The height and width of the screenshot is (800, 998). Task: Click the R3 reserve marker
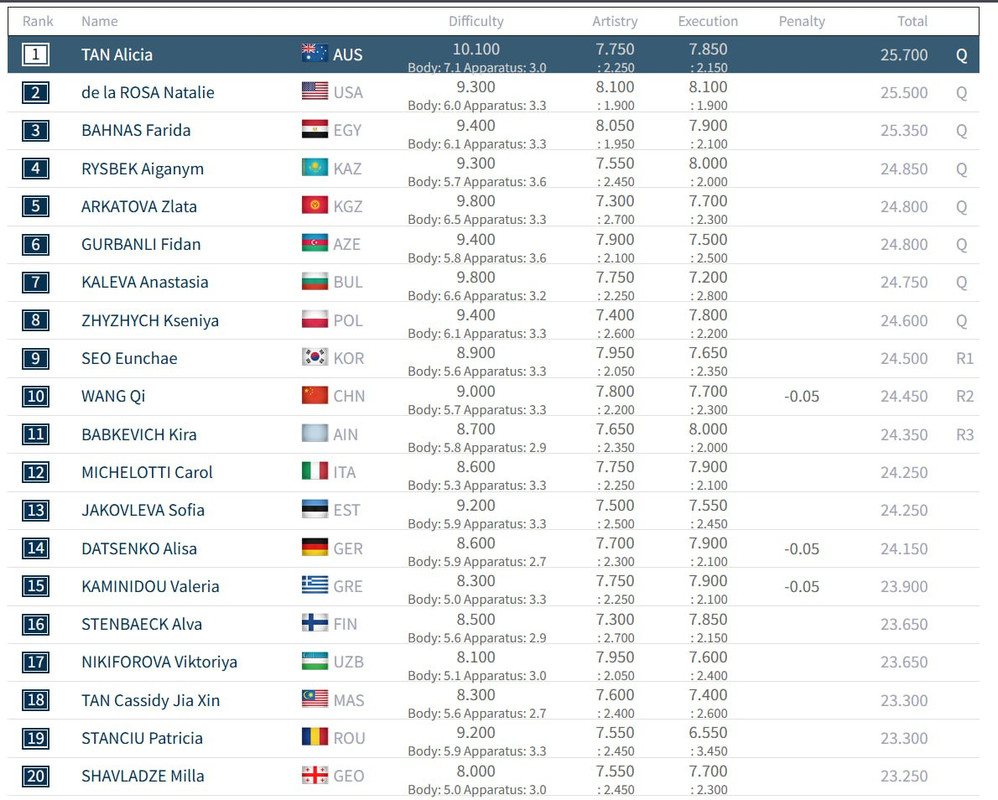965,435
